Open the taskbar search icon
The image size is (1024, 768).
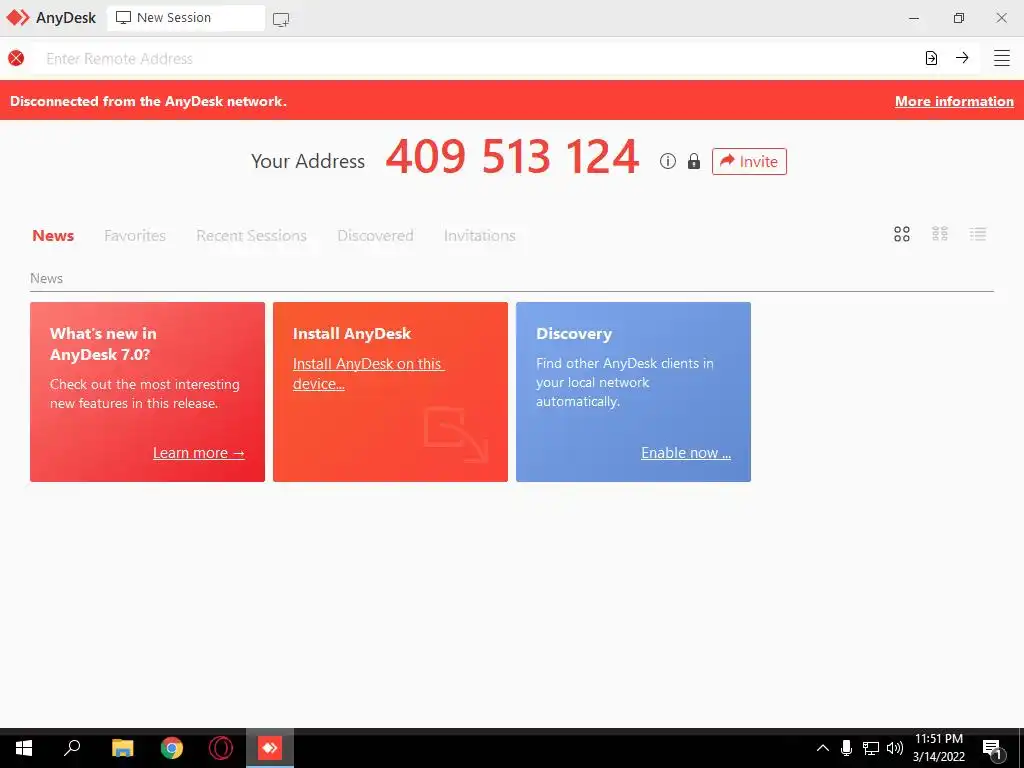coord(72,748)
